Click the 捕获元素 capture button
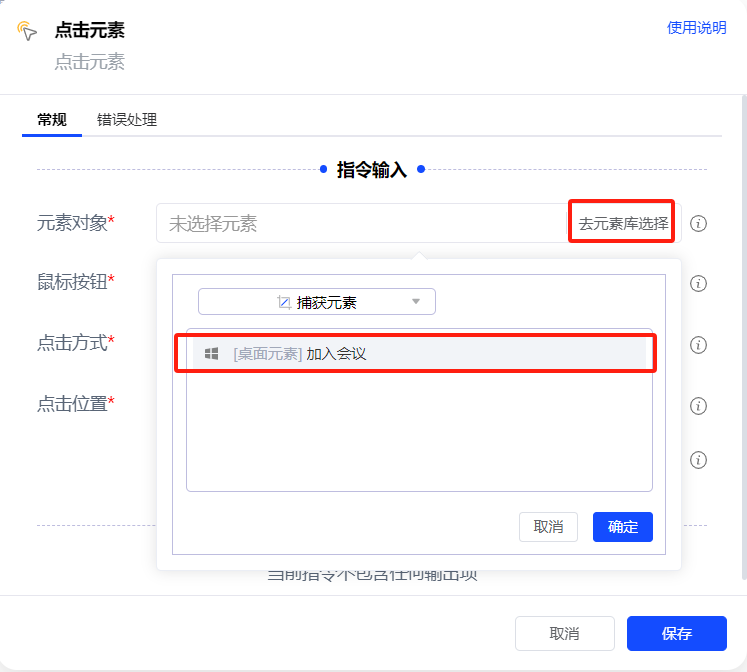747x672 pixels. (x=316, y=302)
